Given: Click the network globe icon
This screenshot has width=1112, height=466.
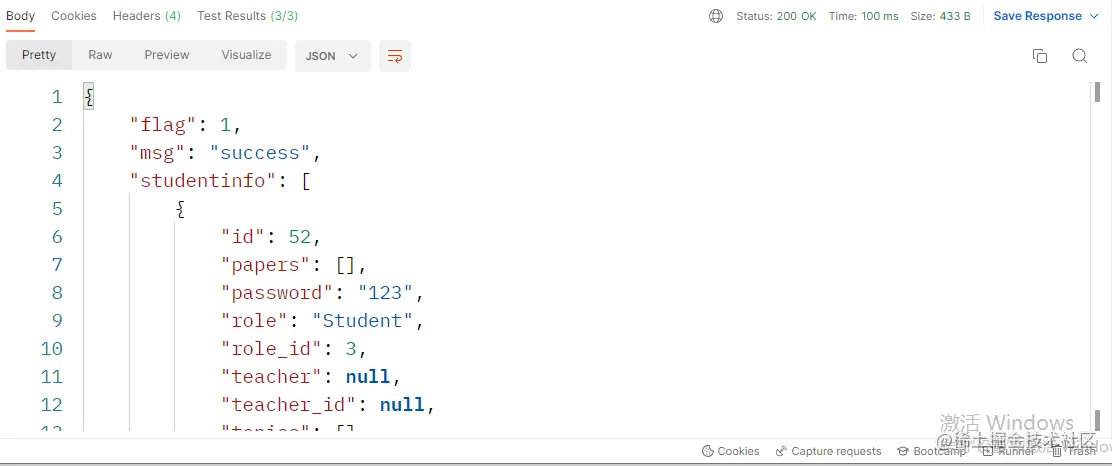Looking at the screenshot, I should point(716,16).
